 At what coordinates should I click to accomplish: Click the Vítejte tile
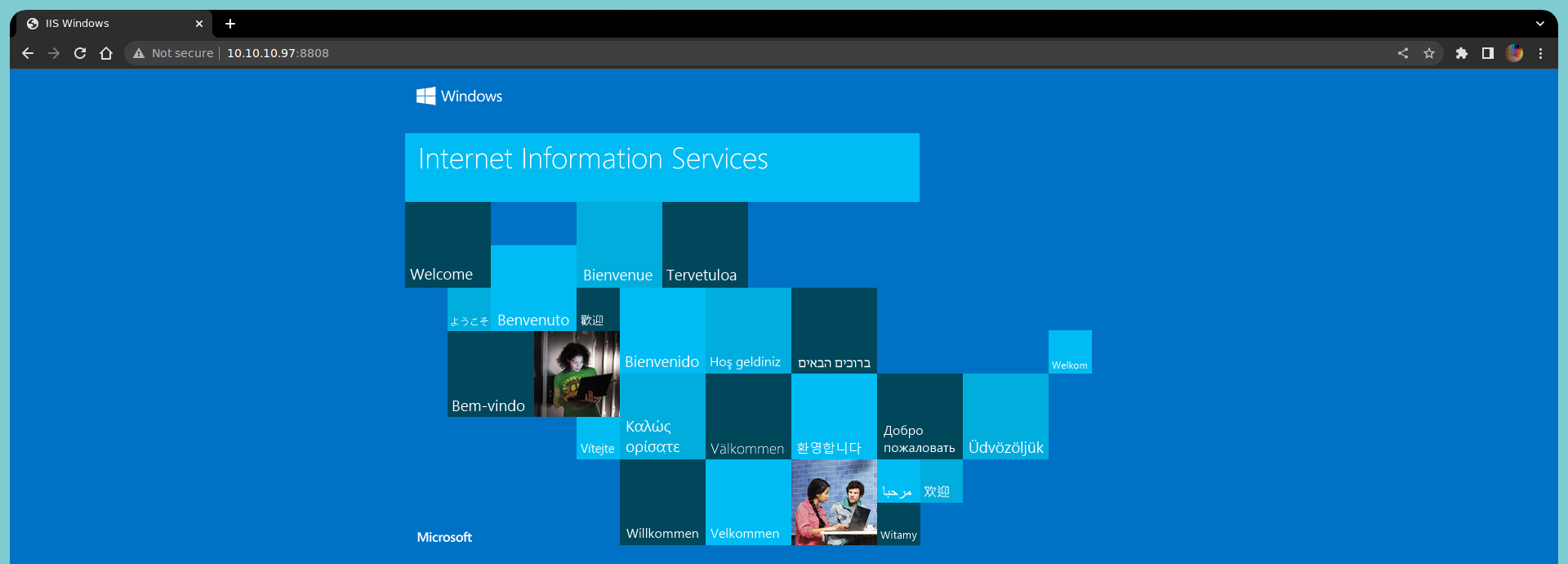click(598, 438)
